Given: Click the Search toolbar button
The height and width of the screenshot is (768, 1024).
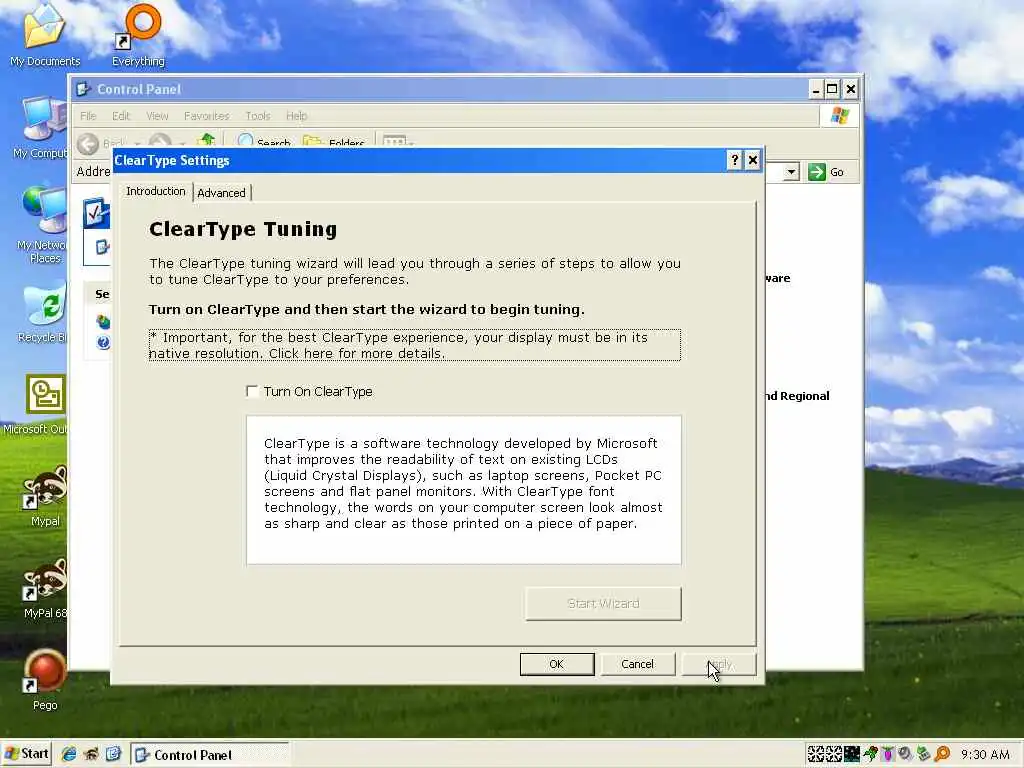Looking at the screenshot, I should click(264, 141).
